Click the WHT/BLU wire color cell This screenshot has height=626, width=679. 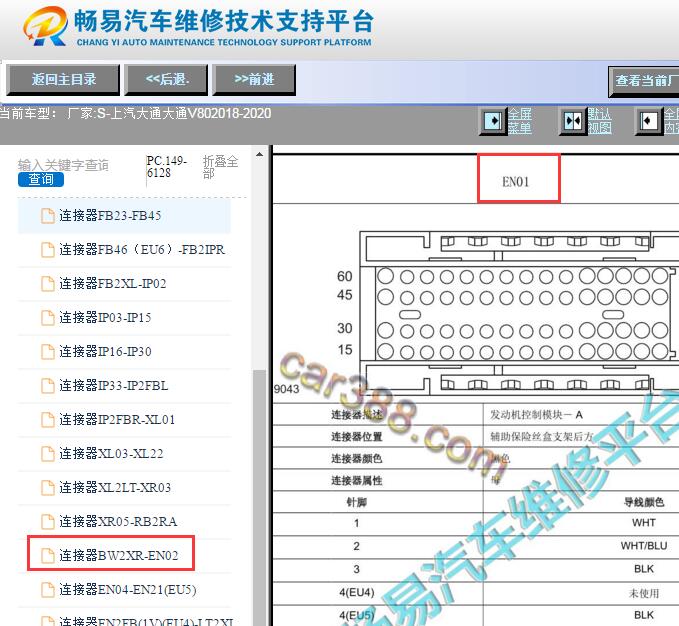click(643, 546)
